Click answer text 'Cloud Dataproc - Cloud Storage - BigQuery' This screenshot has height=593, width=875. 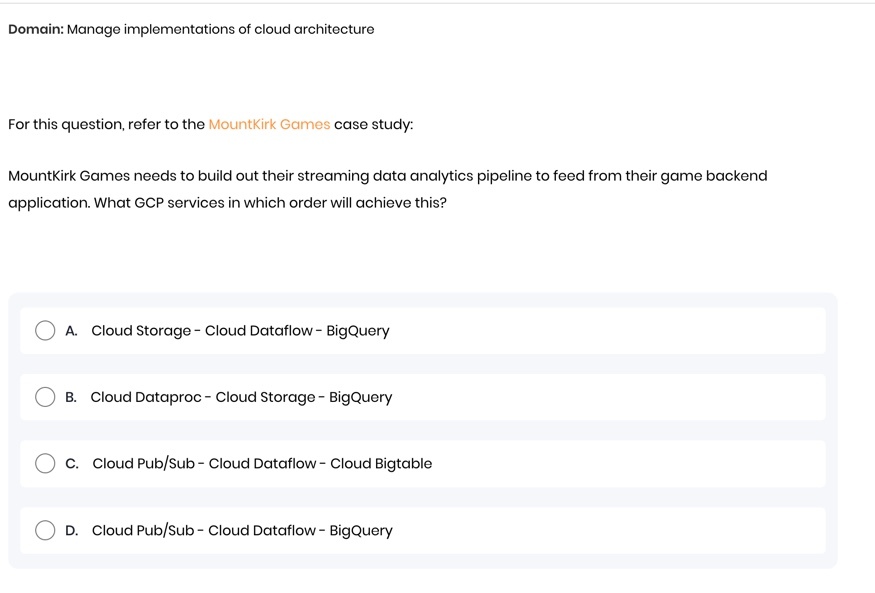242,397
